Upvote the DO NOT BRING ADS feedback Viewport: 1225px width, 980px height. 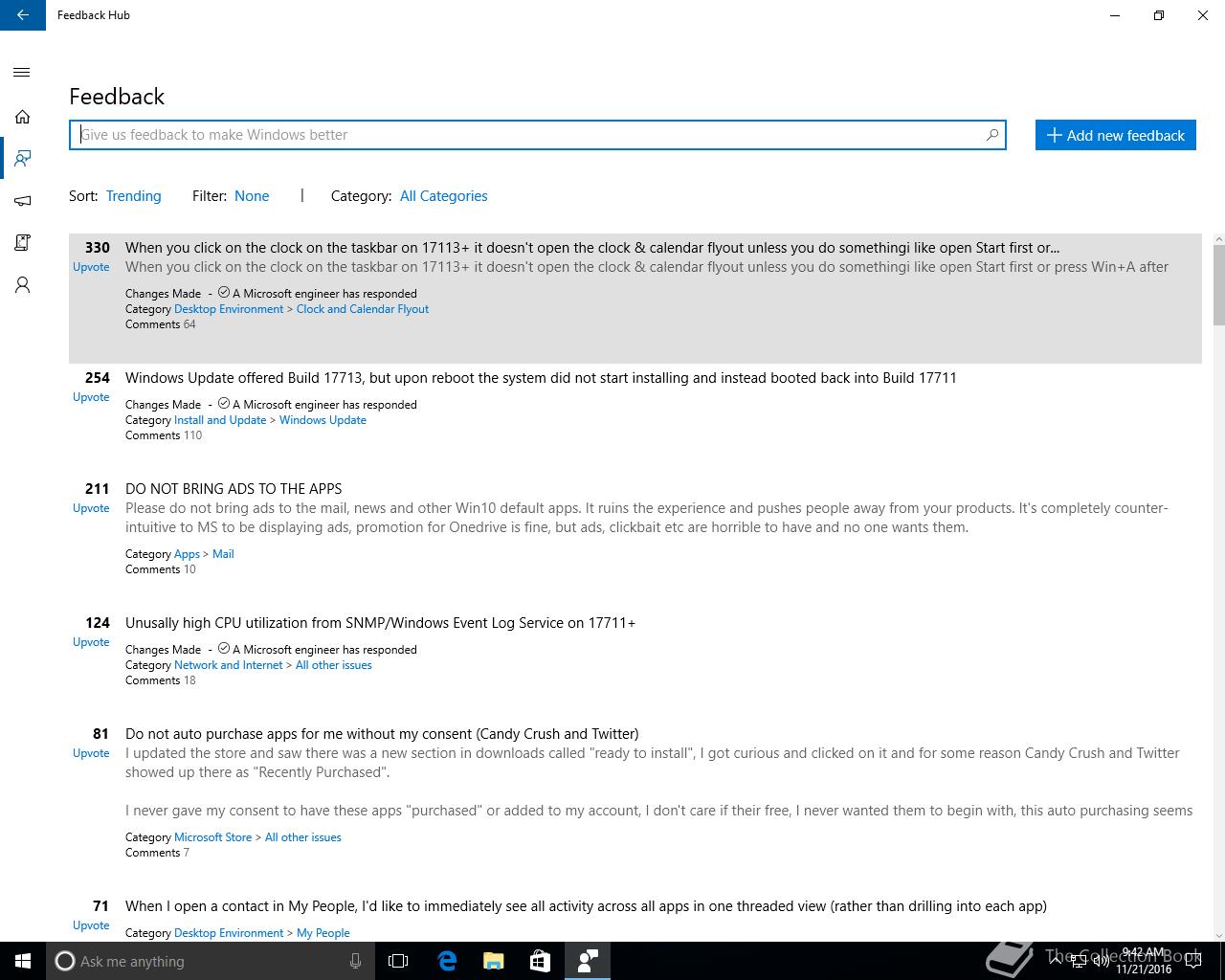(x=91, y=508)
